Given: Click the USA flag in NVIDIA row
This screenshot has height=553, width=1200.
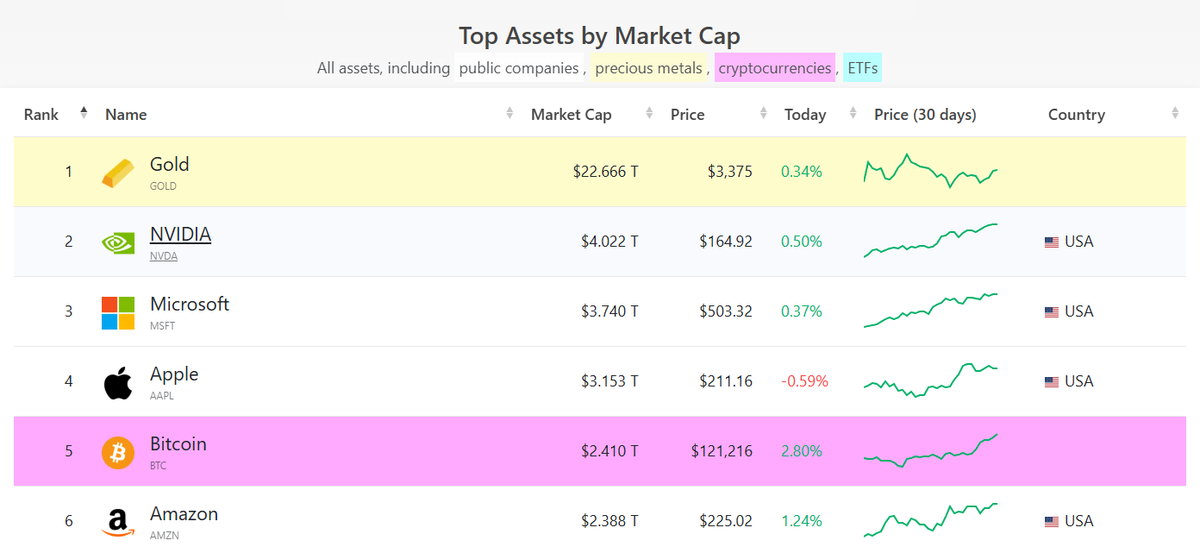Looking at the screenshot, I should point(1051,242).
